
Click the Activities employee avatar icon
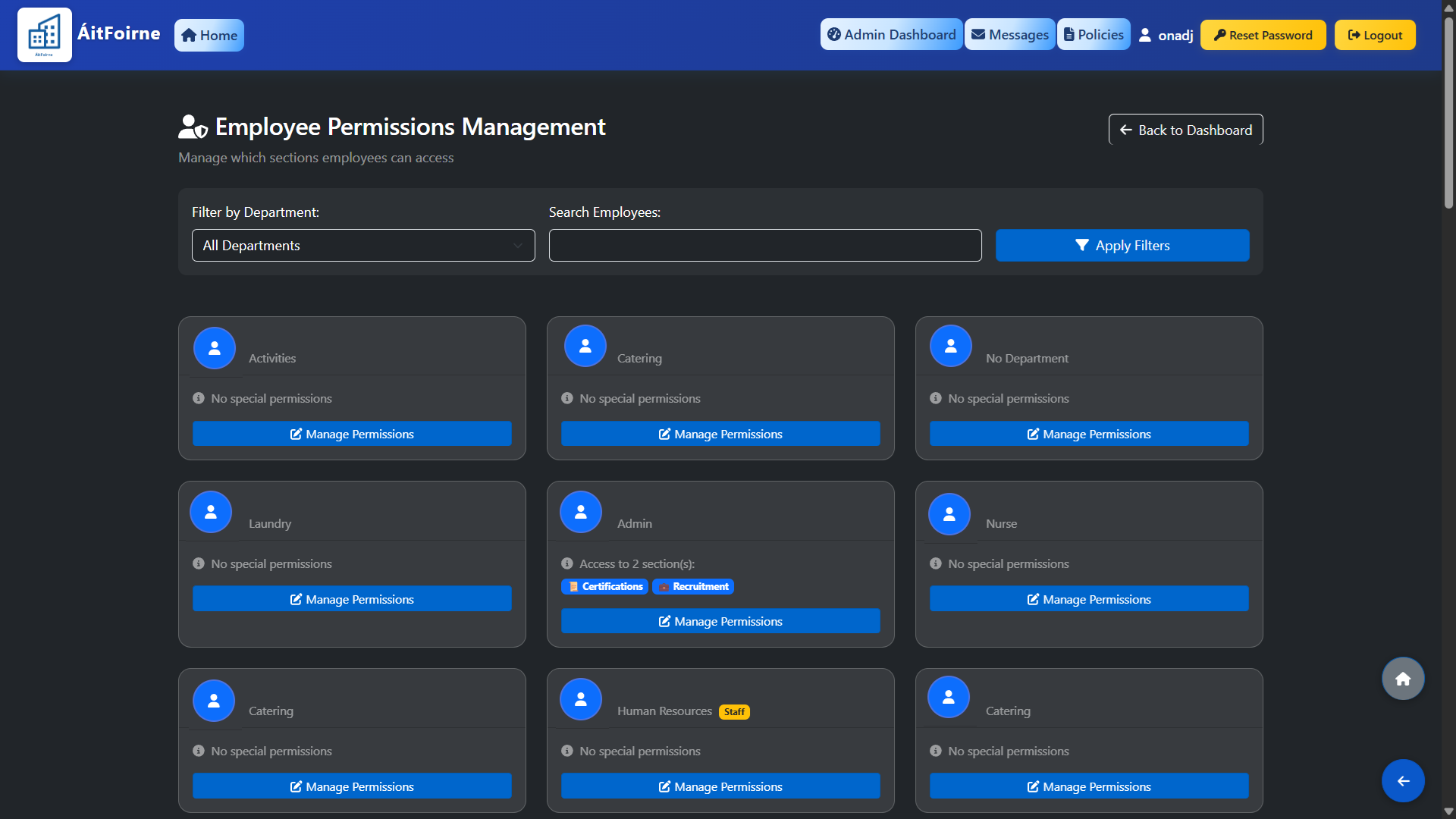click(215, 348)
